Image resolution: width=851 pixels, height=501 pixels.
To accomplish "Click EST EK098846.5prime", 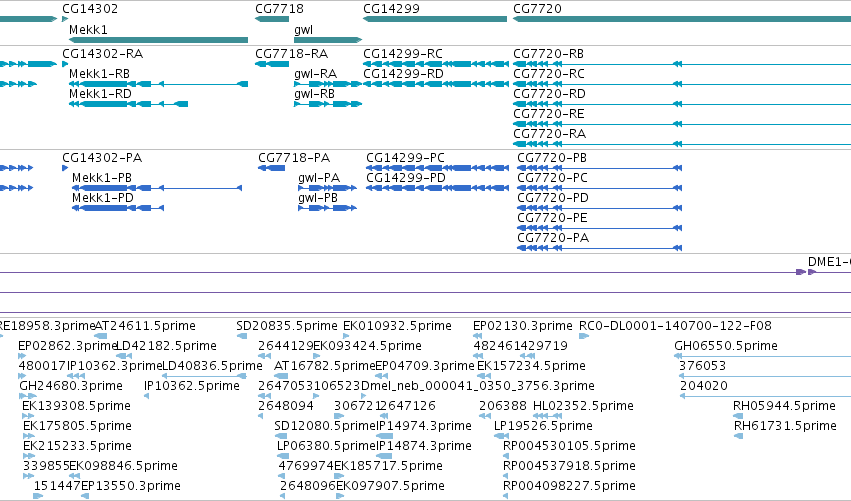I will coord(123,467).
